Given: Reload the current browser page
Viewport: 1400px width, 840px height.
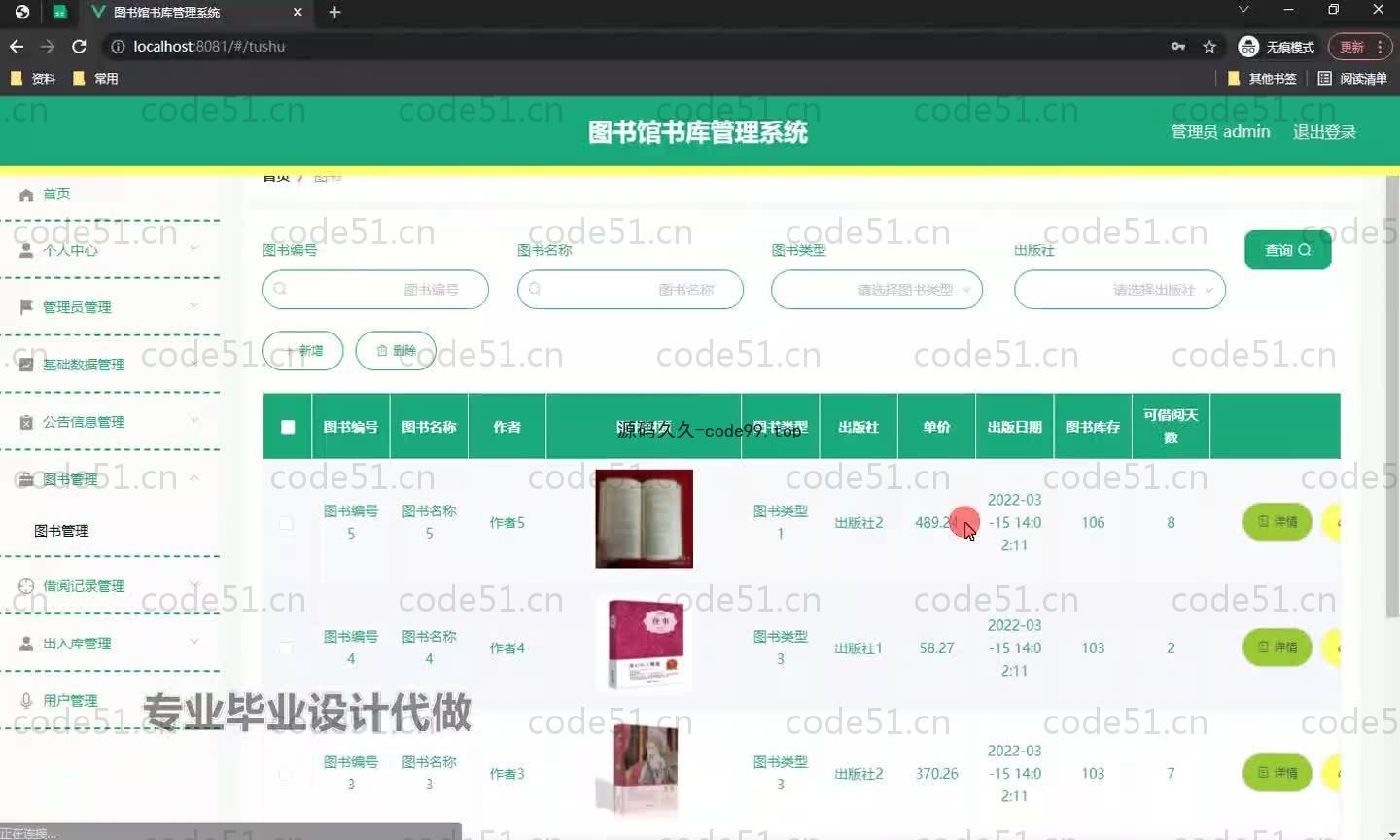Looking at the screenshot, I should 80,46.
